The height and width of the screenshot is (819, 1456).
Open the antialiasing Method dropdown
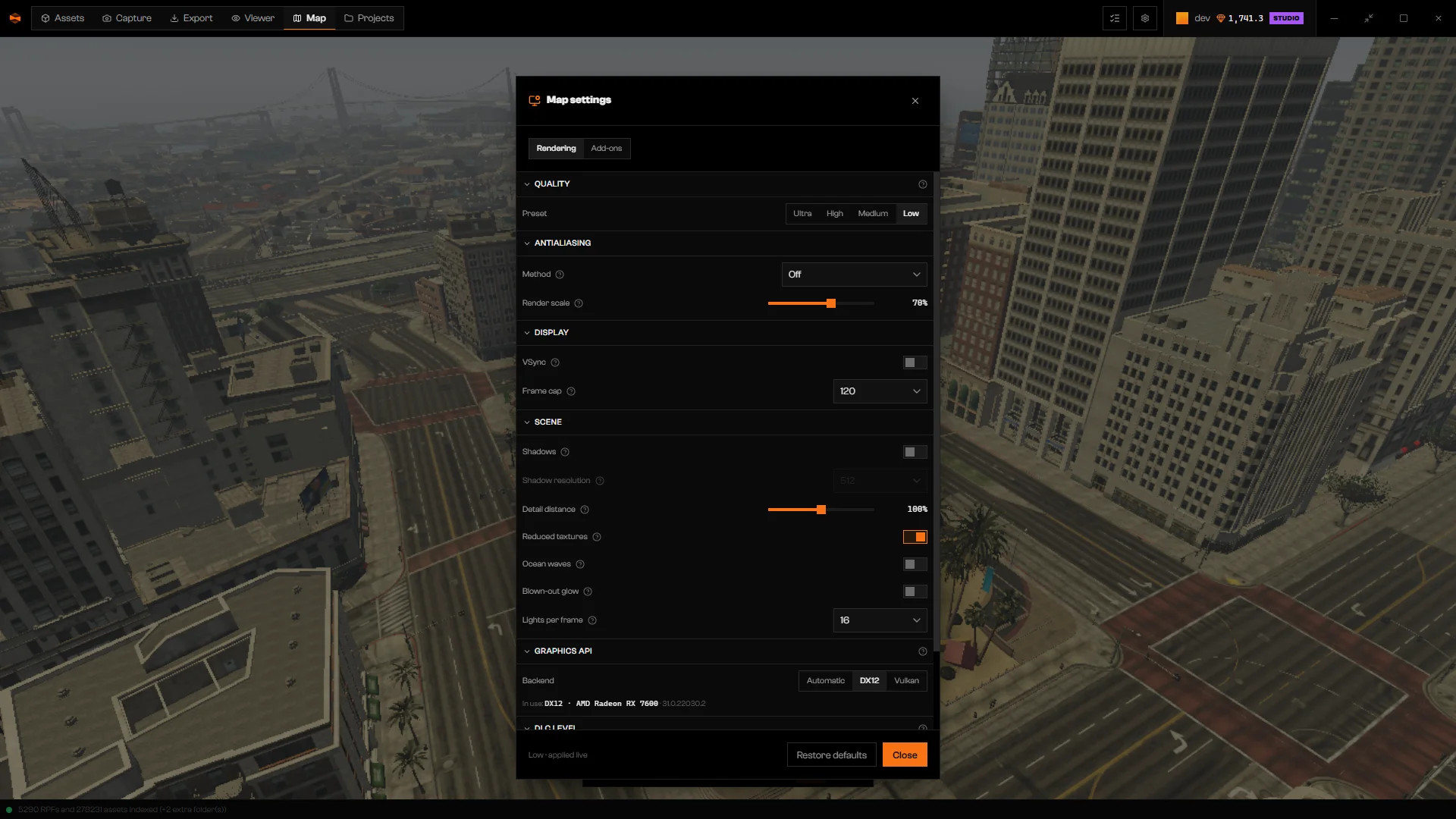point(854,275)
